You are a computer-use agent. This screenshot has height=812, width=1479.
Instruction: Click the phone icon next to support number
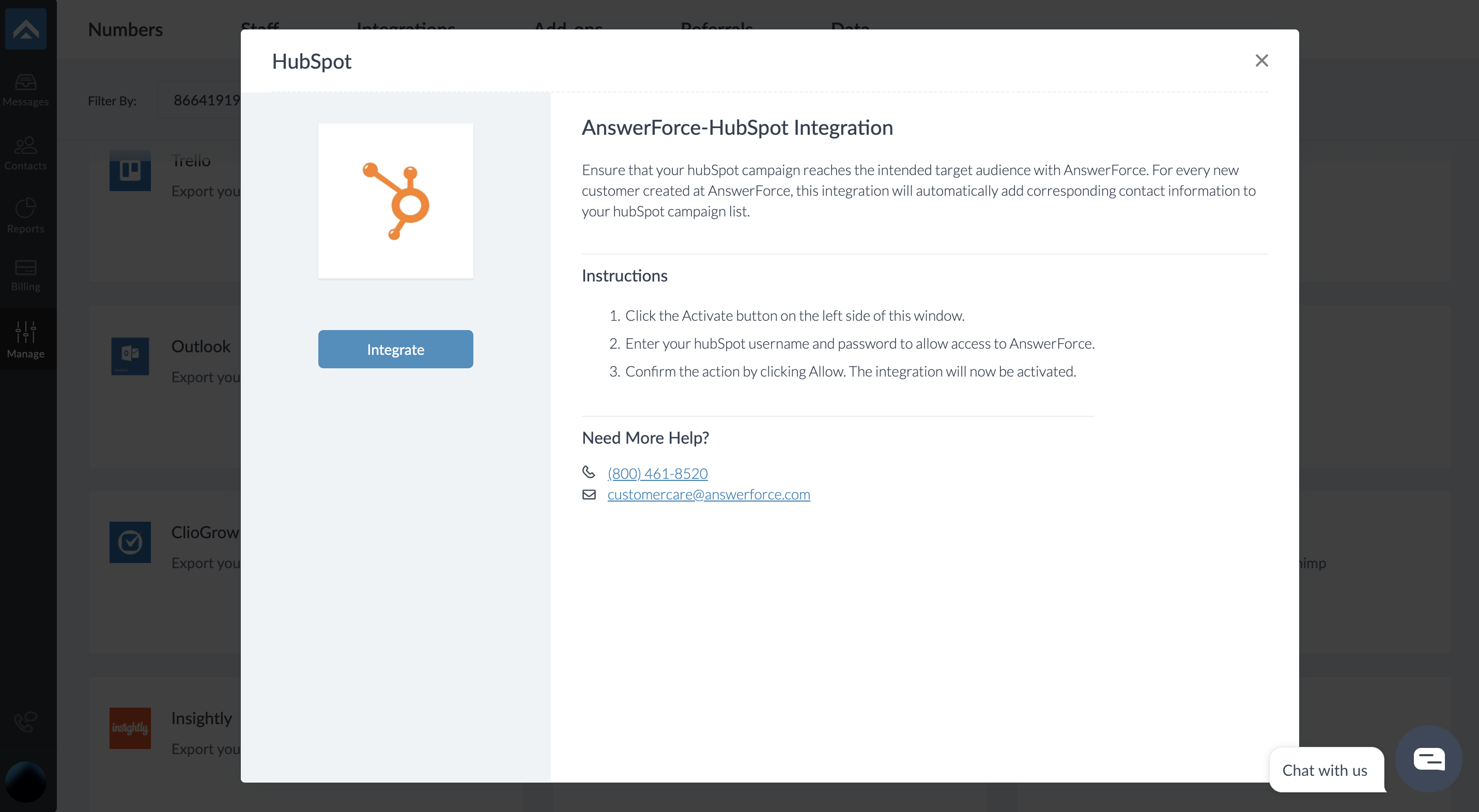point(589,472)
